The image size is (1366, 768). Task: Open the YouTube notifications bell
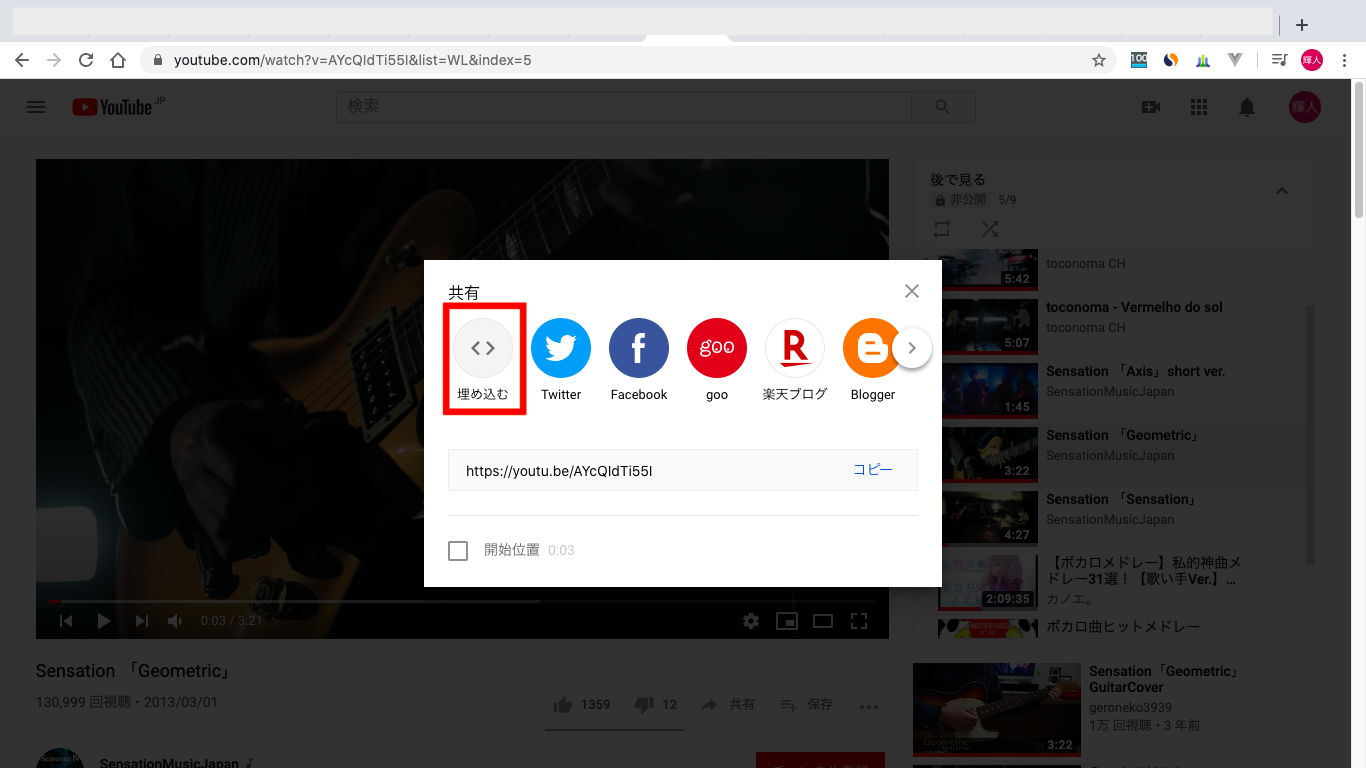point(1247,107)
